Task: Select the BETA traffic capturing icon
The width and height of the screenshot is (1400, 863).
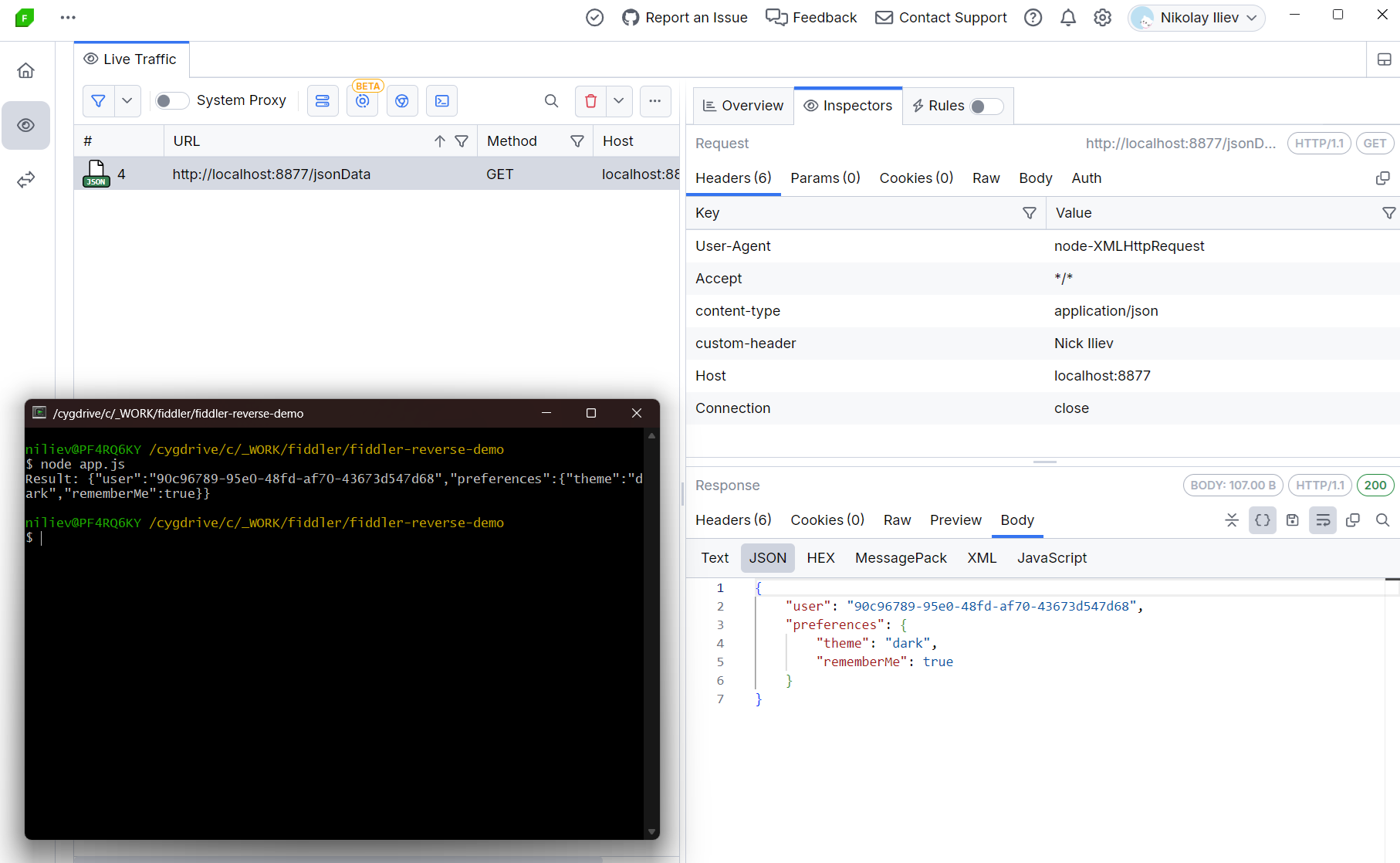Action: 363,100
